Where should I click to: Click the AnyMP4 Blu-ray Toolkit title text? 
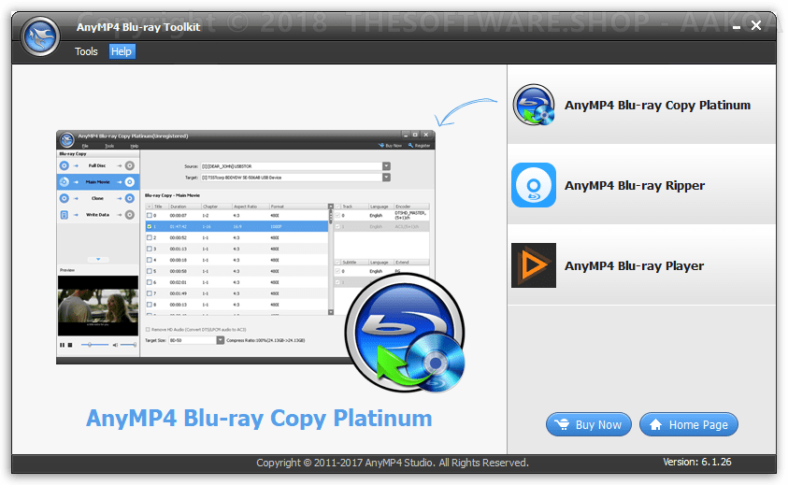click(138, 27)
